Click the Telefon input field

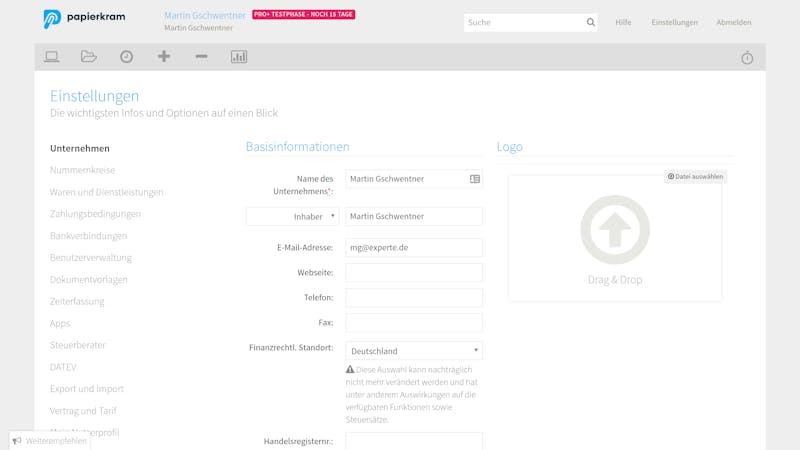click(x=414, y=297)
